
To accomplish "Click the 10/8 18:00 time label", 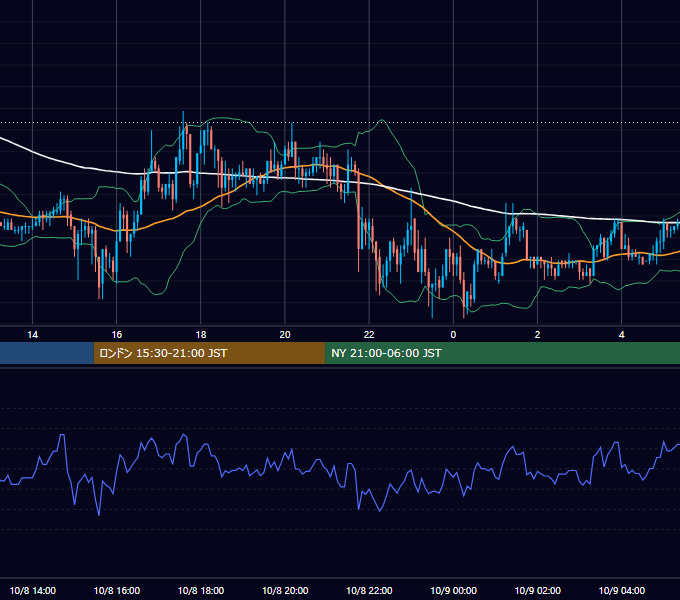I will (x=201, y=590).
